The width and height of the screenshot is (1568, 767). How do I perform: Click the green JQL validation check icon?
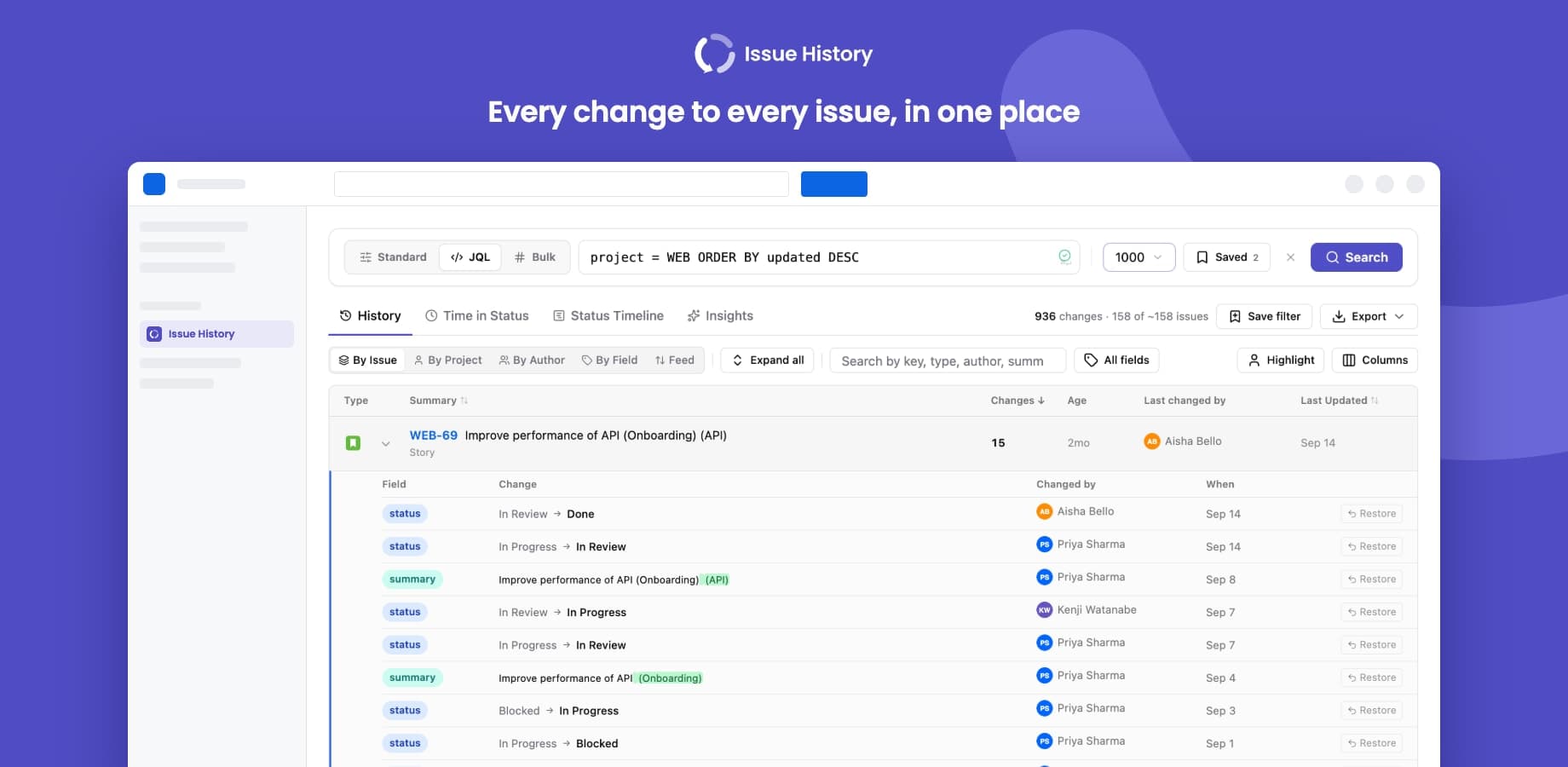(1064, 257)
